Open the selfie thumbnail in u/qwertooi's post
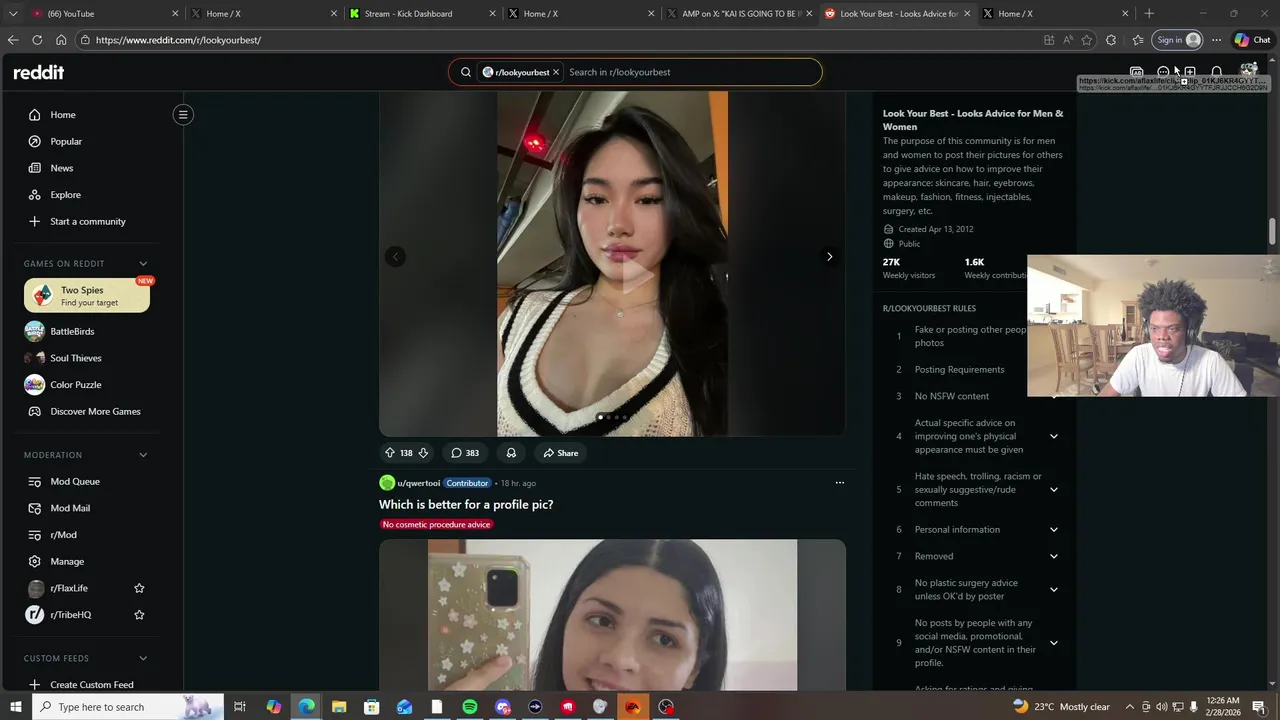The image size is (1280, 720). click(x=612, y=615)
